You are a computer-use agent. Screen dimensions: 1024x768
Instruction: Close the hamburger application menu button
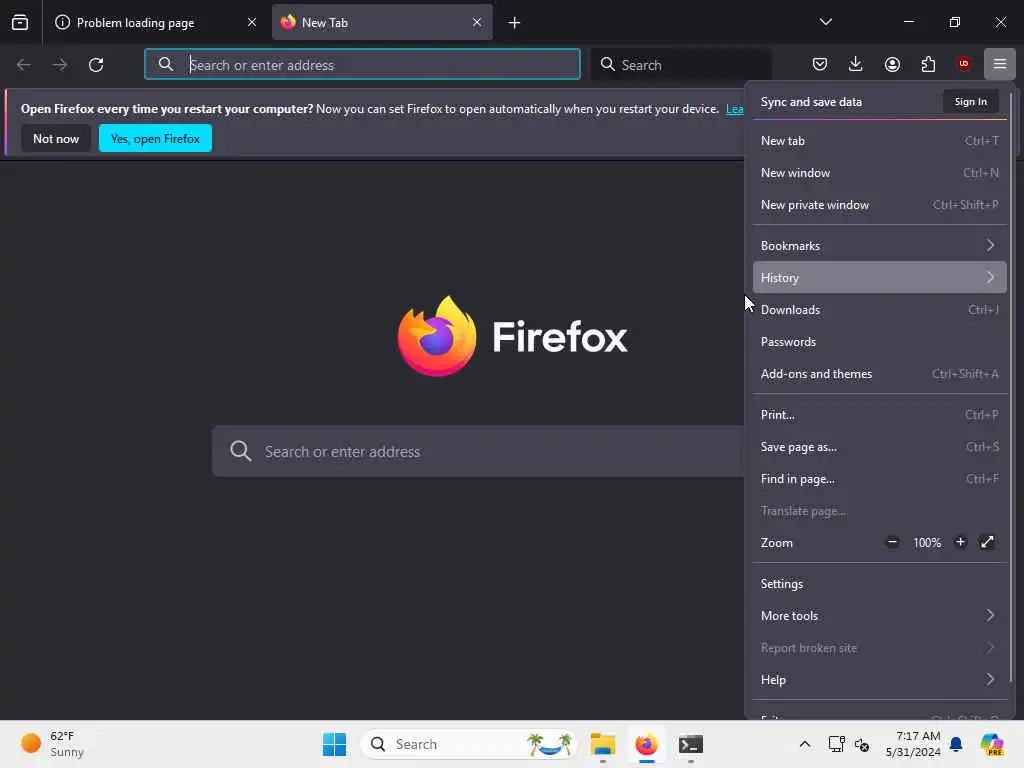click(x=1000, y=64)
